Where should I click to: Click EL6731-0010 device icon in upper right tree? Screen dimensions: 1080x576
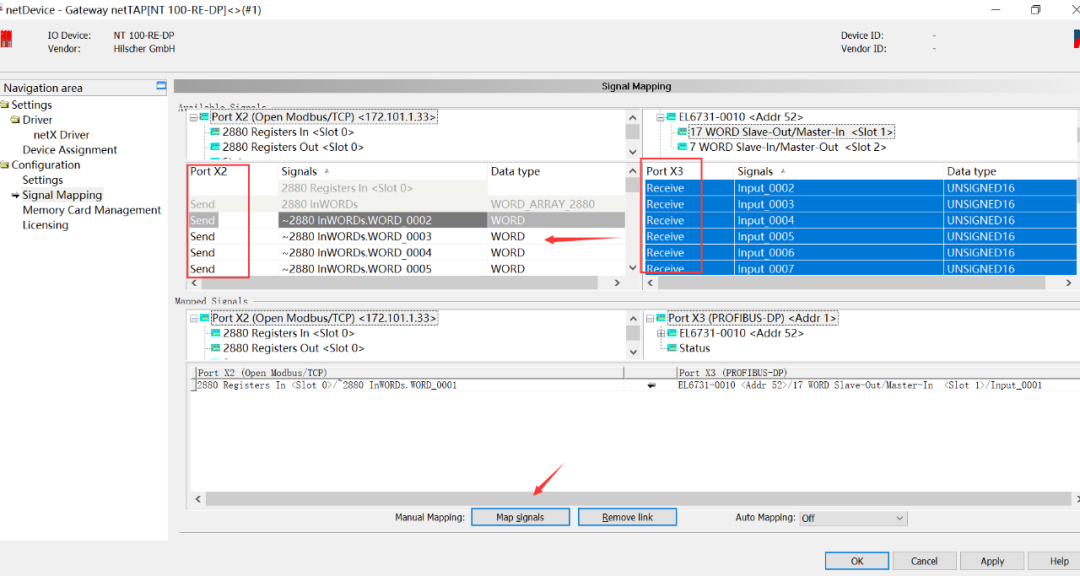coord(671,117)
